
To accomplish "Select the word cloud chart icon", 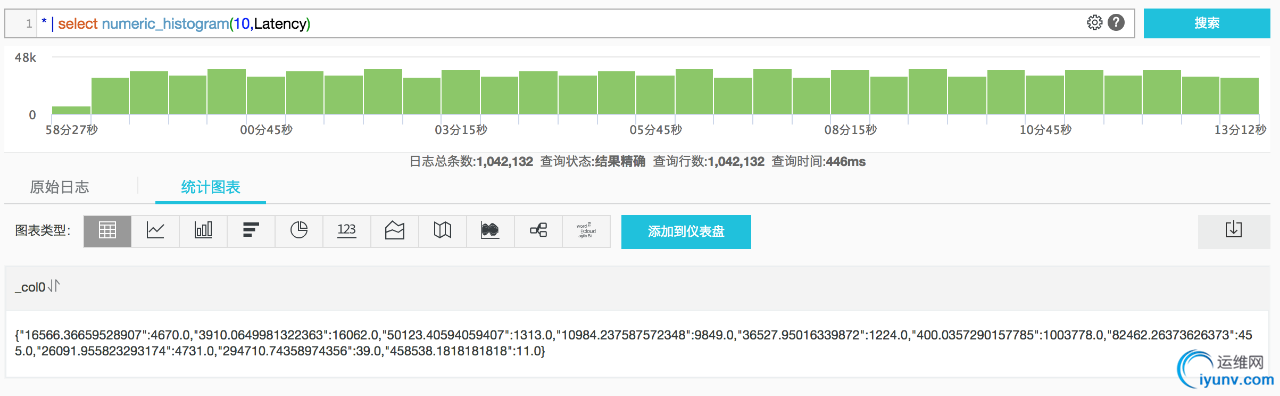I will pos(587,230).
